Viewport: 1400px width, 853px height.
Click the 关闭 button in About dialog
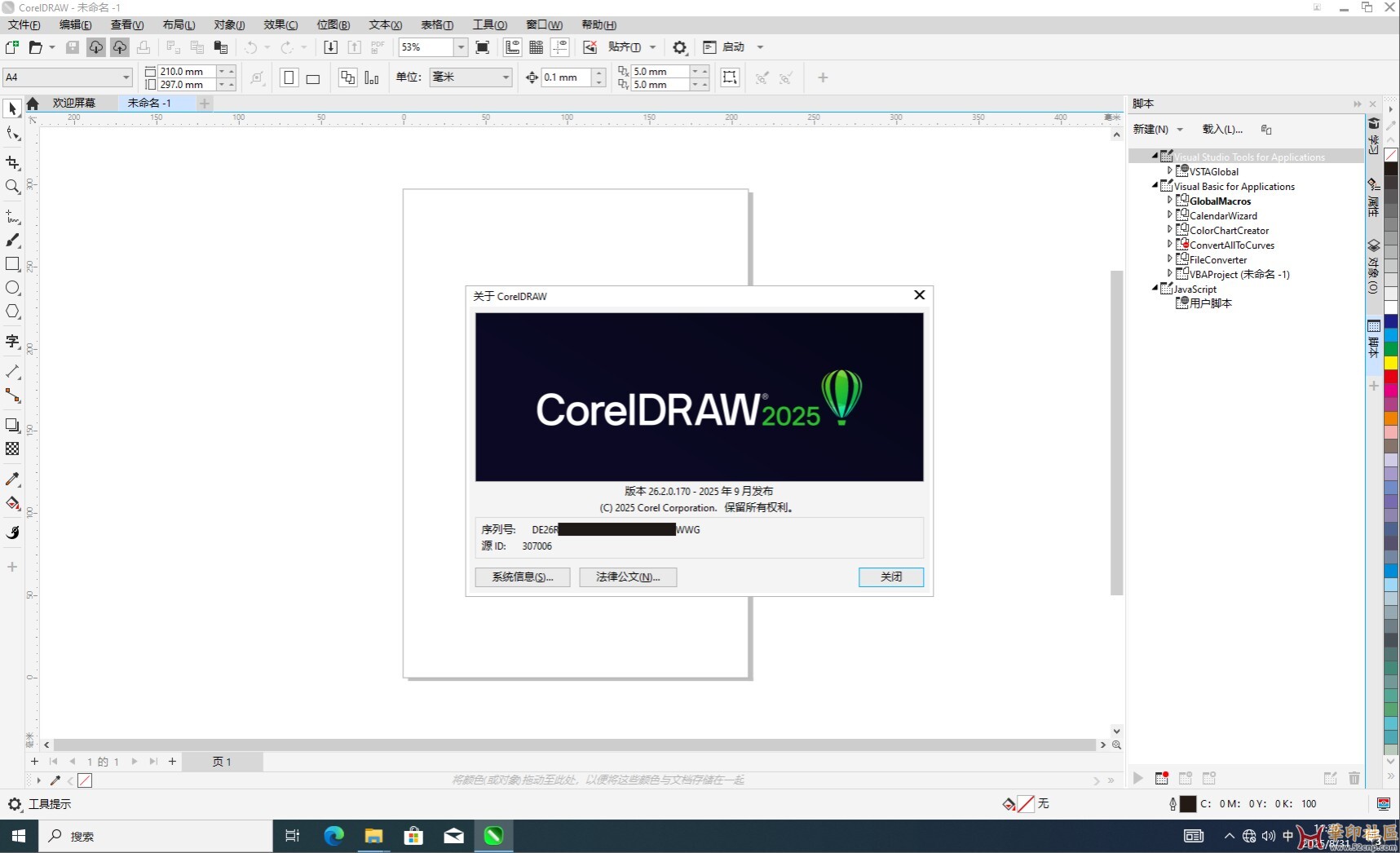click(891, 577)
